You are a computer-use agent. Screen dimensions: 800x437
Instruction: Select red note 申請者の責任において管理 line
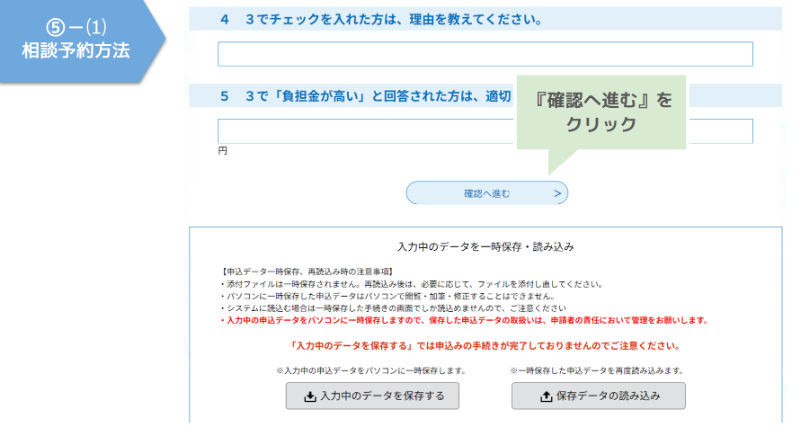pyautogui.click(x=465, y=321)
